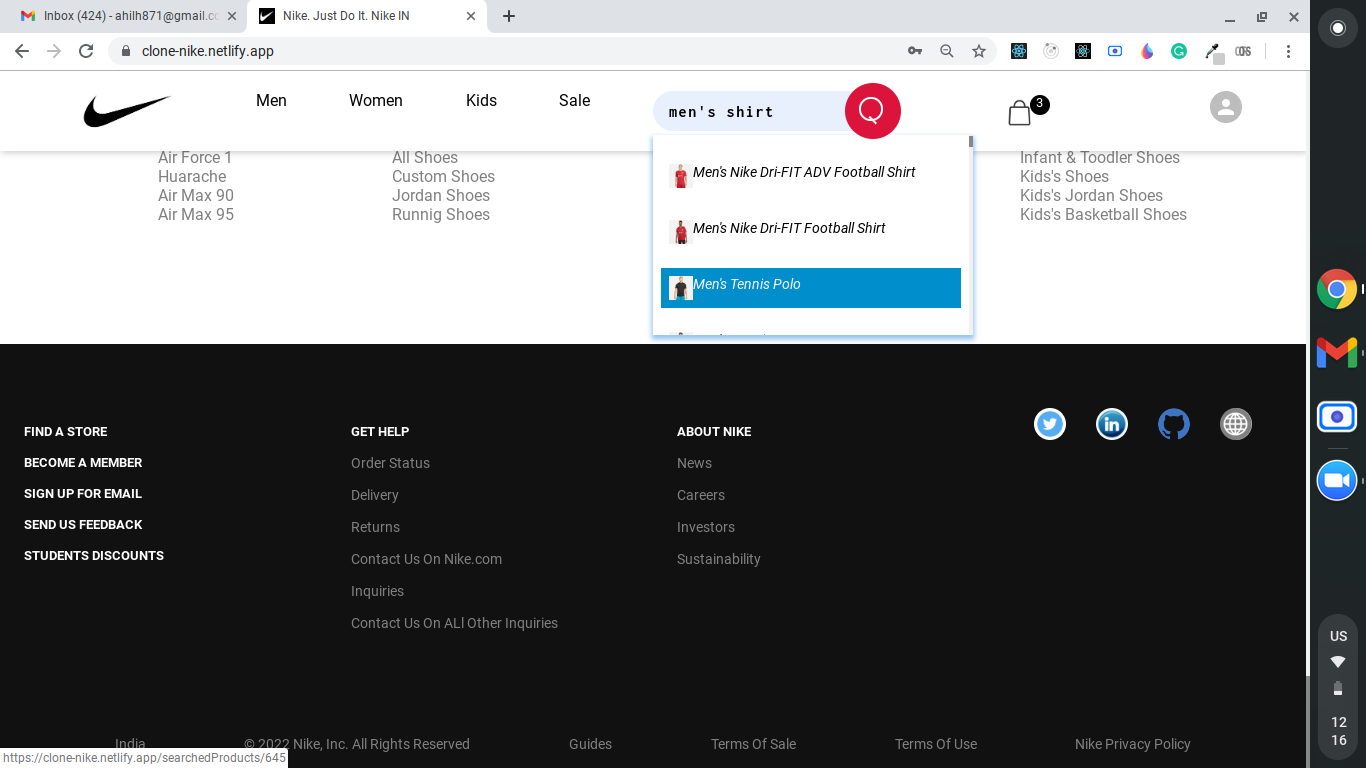Open All Shoes link
The width and height of the screenshot is (1366, 768).
(x=425, y=157)
